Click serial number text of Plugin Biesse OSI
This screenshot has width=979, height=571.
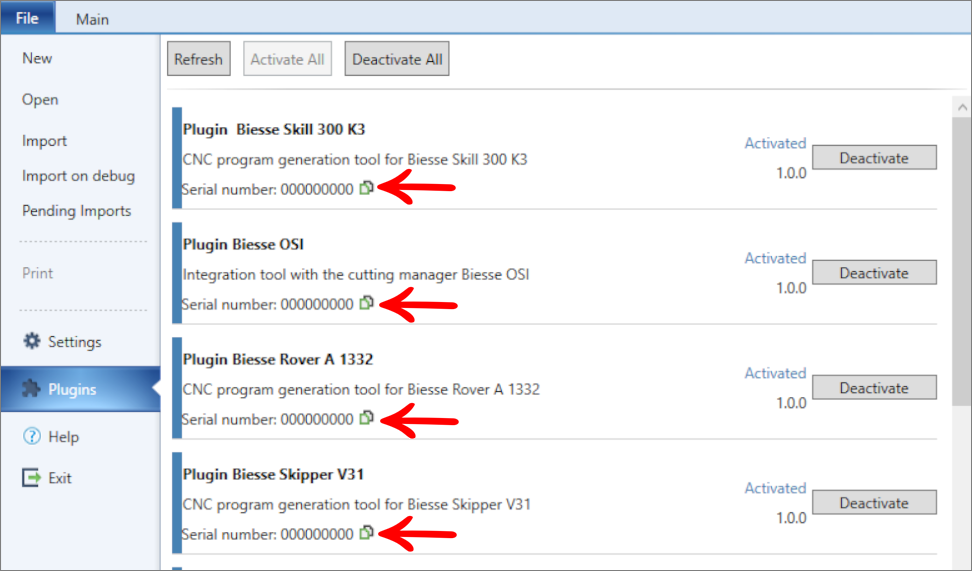(x=267, y=304)
